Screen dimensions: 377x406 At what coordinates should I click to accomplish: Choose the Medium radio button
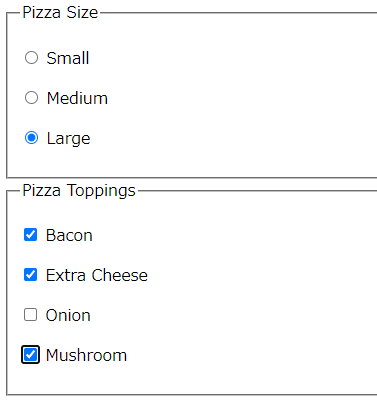pyautogui.click(x=31, y=98)
